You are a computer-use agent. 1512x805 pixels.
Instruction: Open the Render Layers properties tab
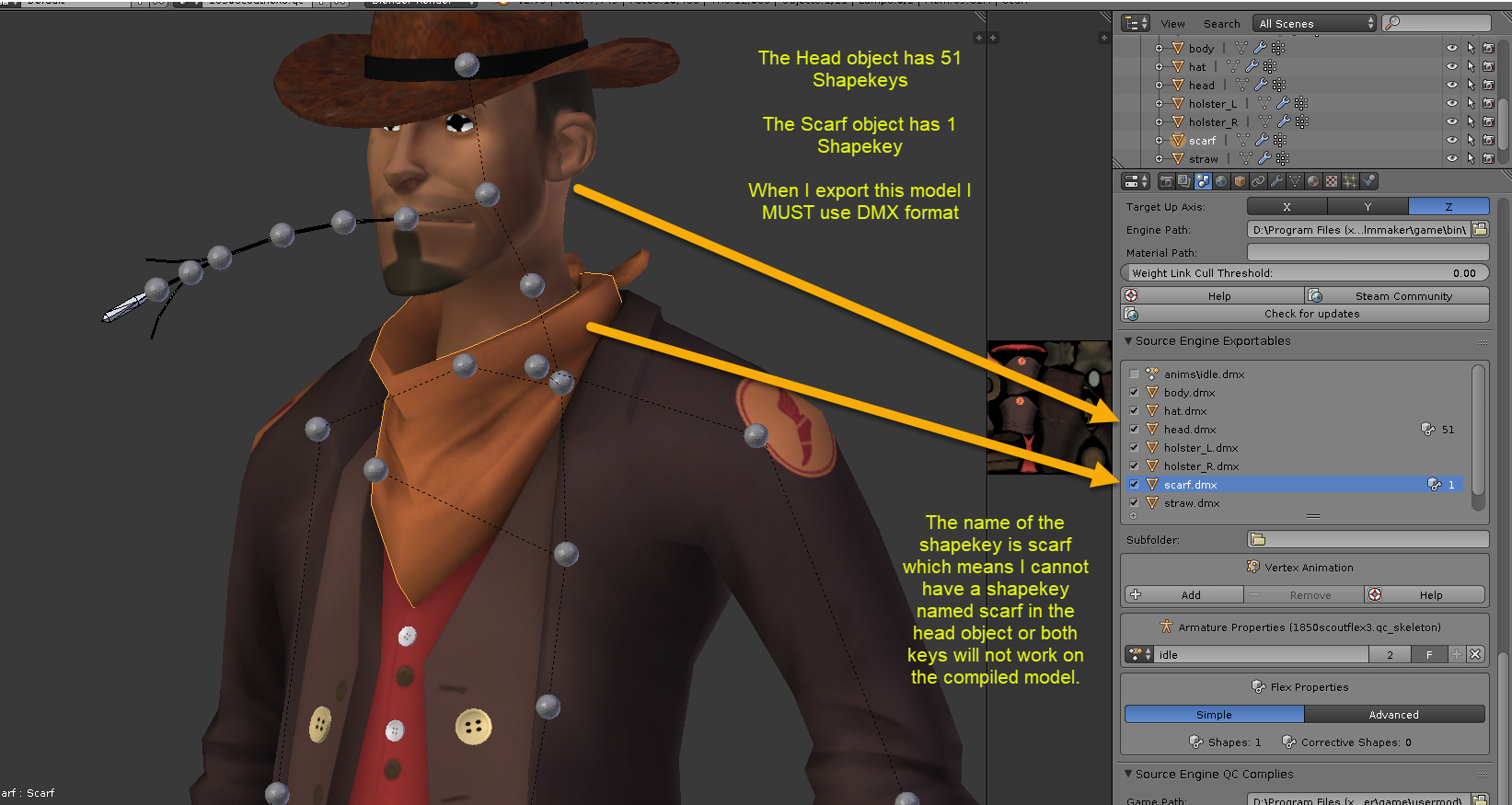coord(1184,181)
